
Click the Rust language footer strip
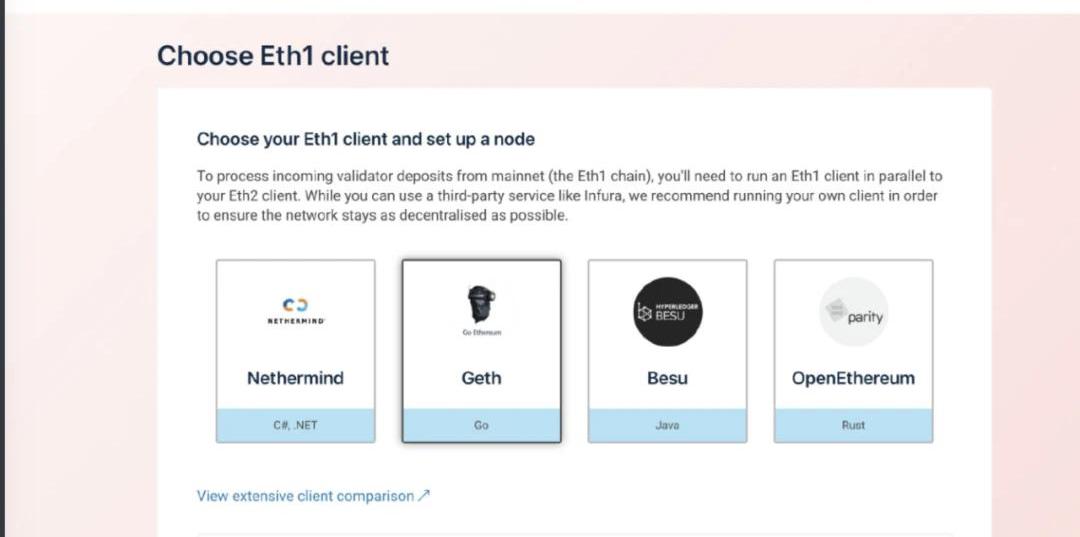853,425
